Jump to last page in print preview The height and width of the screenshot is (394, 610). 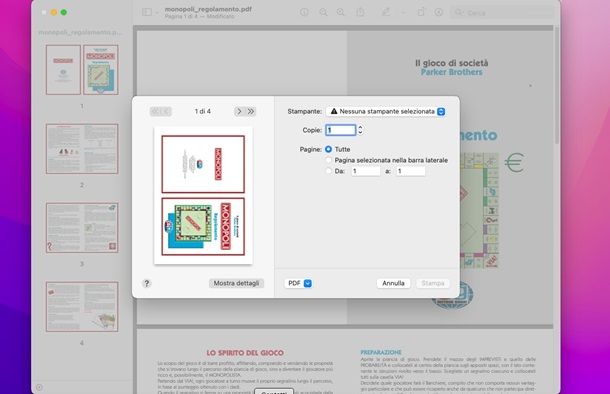pyautogui.click(x=251, y=112)
